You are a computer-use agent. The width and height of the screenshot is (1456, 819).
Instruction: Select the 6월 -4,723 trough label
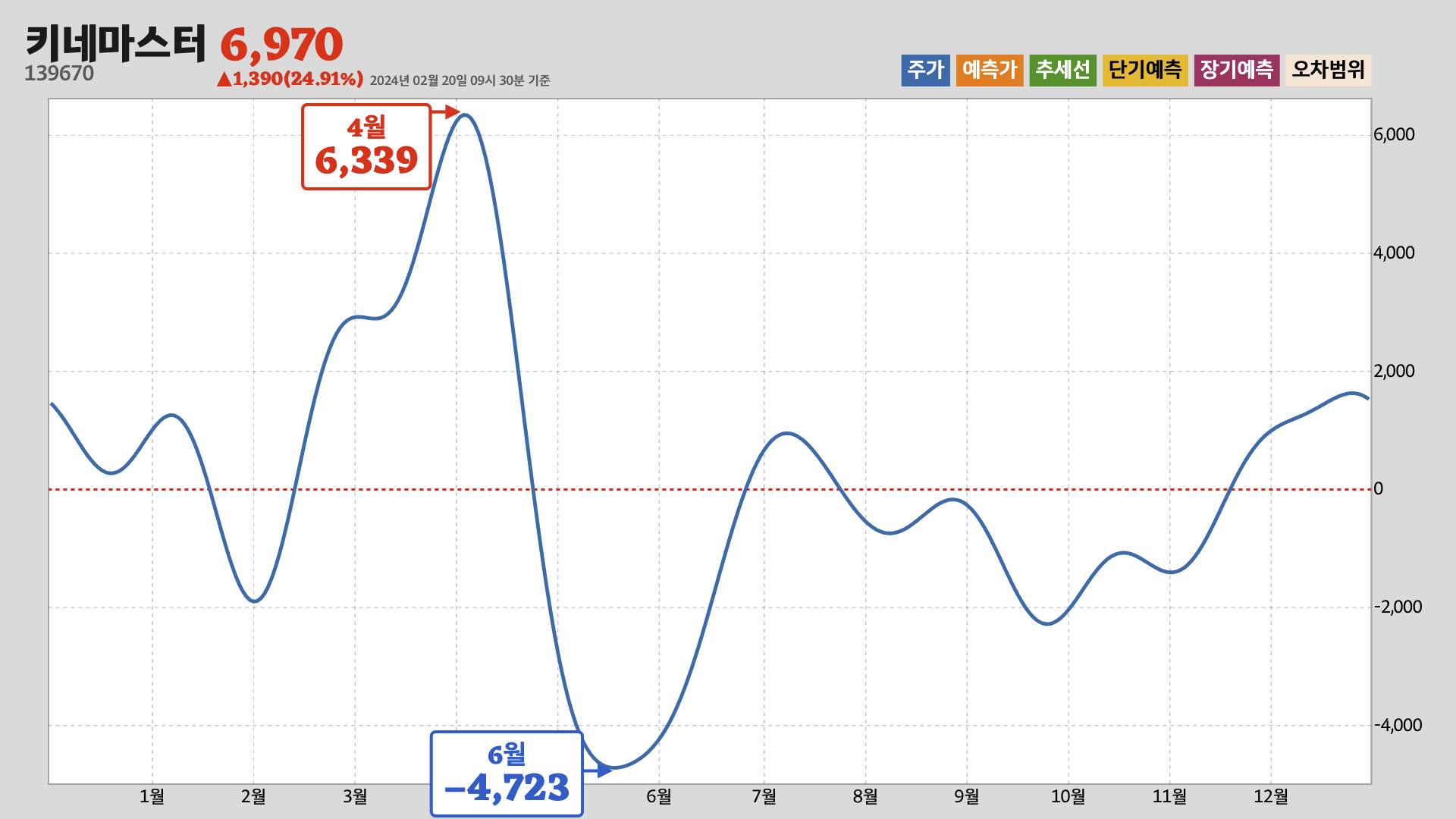tap(507, 773)
